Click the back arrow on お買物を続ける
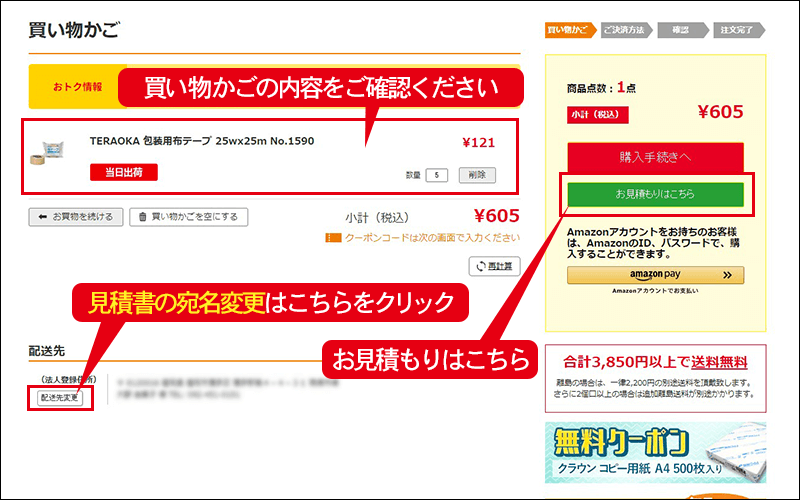Image resolution: width=800 pixels, height=500 pixels. 43,217
